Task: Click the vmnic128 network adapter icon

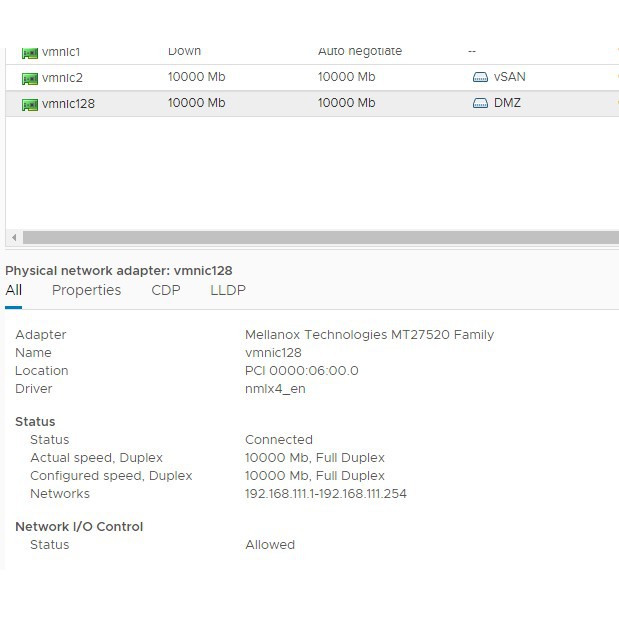Action: [29, 103]
